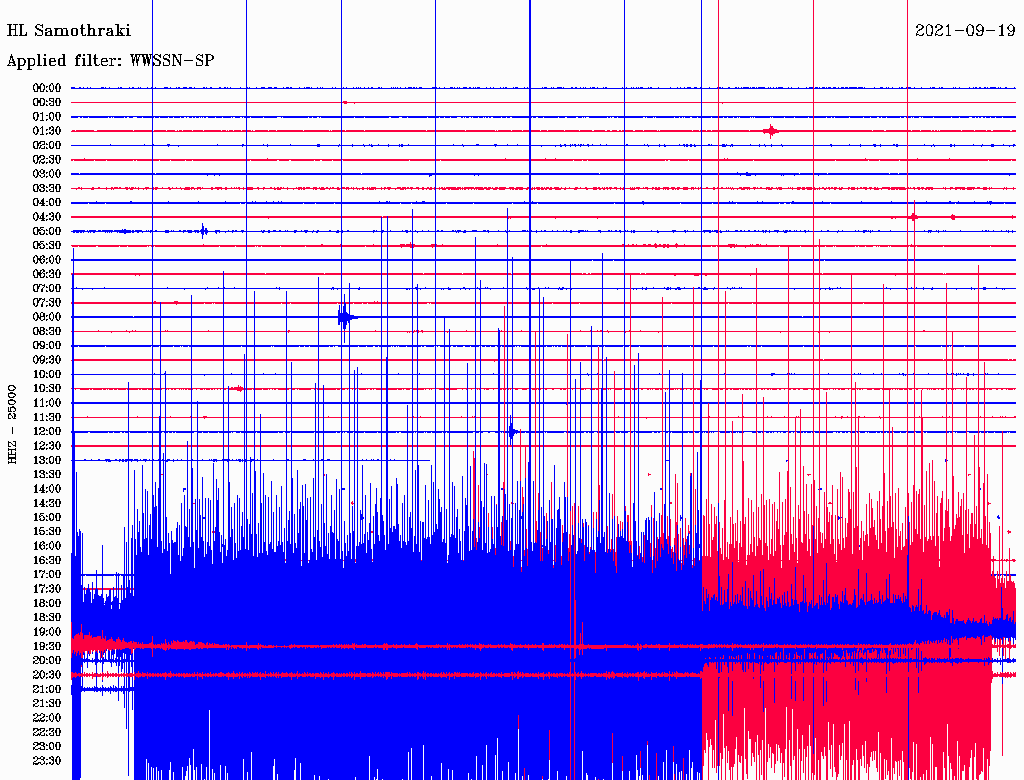Click the HL Samothraki station title

tap(69, 31)
